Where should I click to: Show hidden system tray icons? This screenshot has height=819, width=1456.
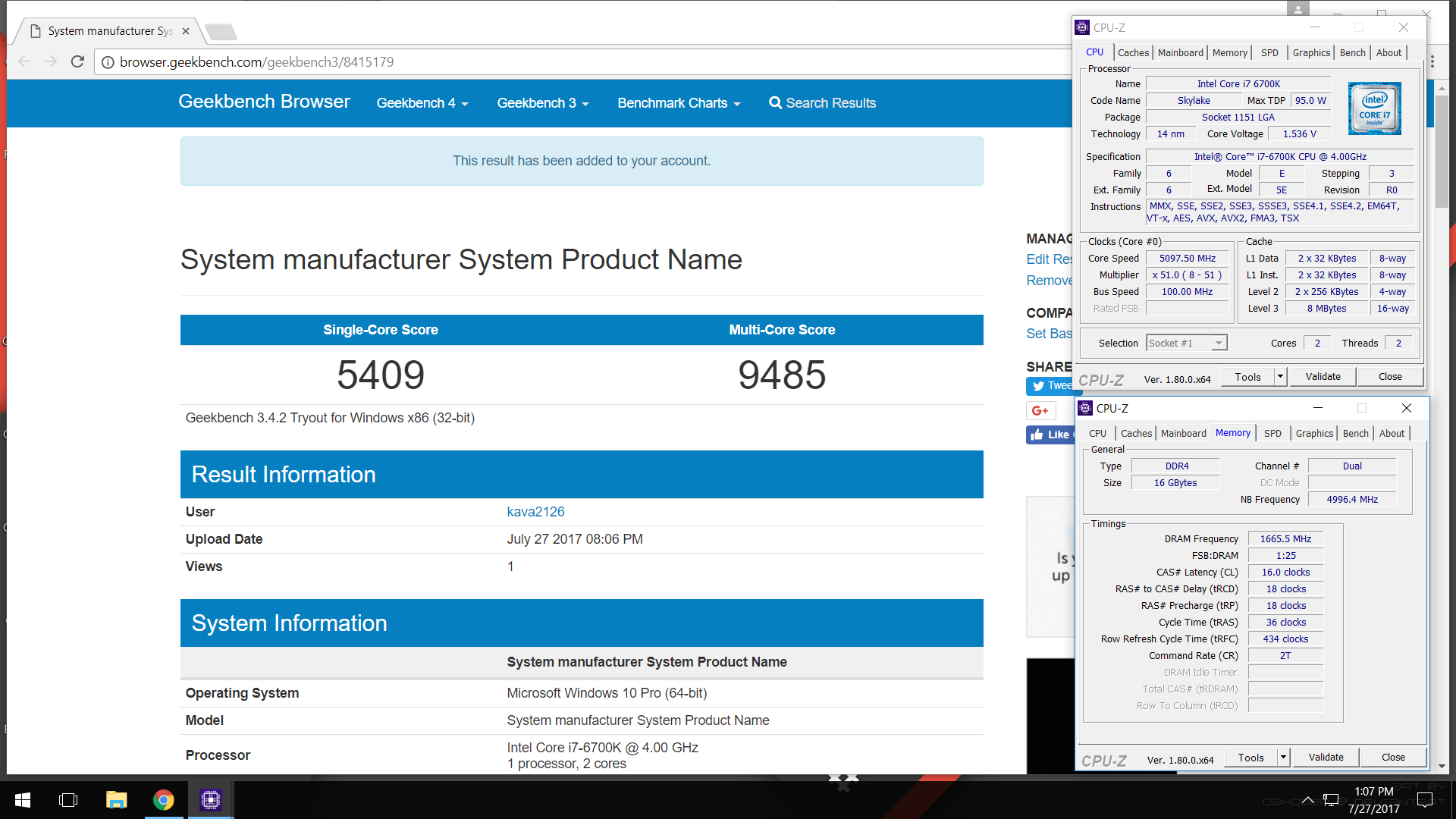pos(1308,800)
